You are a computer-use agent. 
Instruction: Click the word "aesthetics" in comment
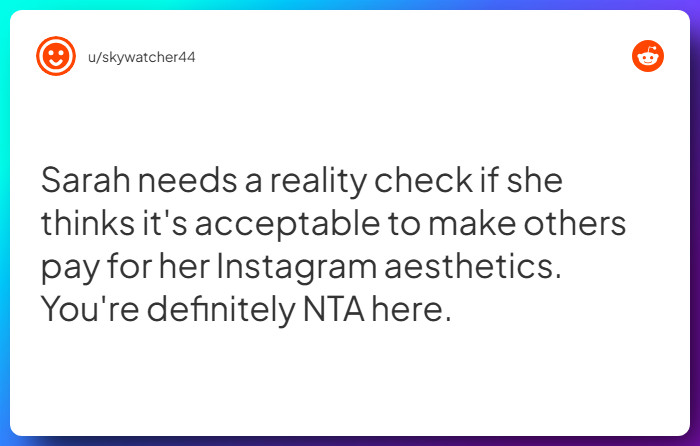473,267
